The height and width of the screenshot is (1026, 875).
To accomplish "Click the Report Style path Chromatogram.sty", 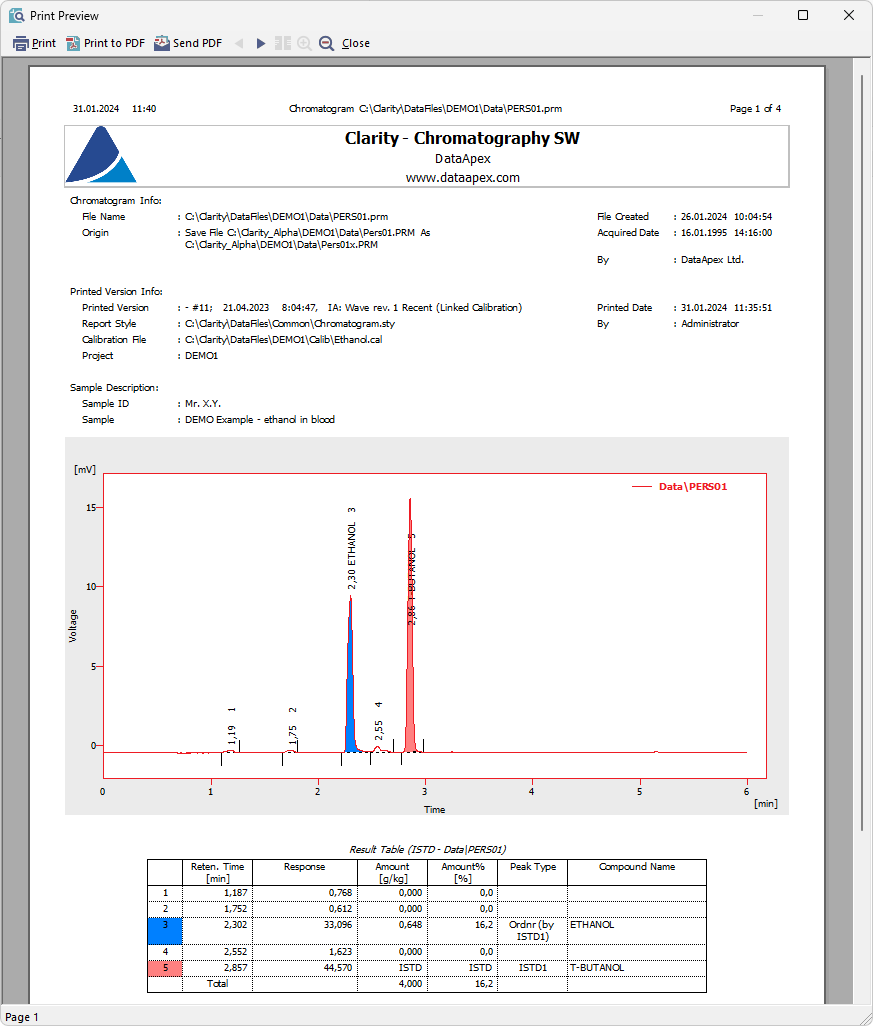I will (290, 324).
